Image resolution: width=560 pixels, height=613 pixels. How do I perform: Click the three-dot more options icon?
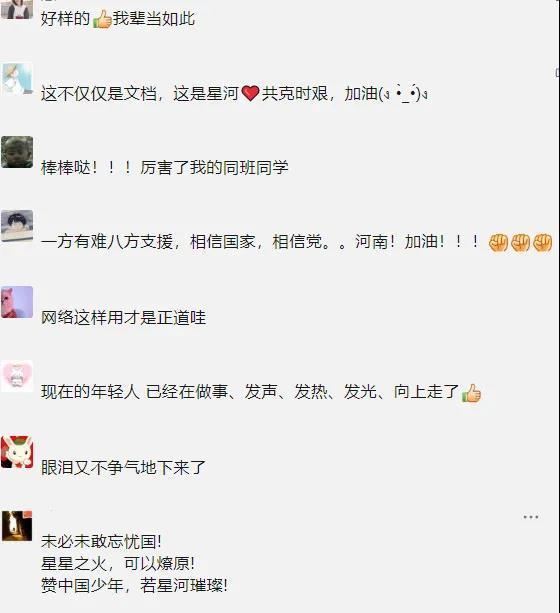pos(531,517)
